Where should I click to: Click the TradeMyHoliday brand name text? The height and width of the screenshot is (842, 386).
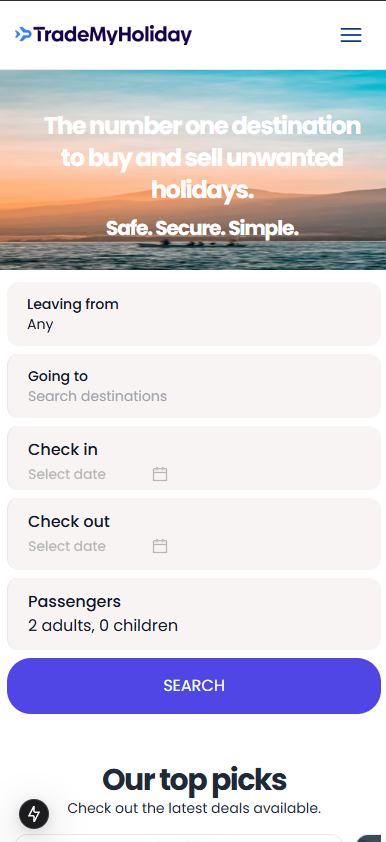(113, 35)
